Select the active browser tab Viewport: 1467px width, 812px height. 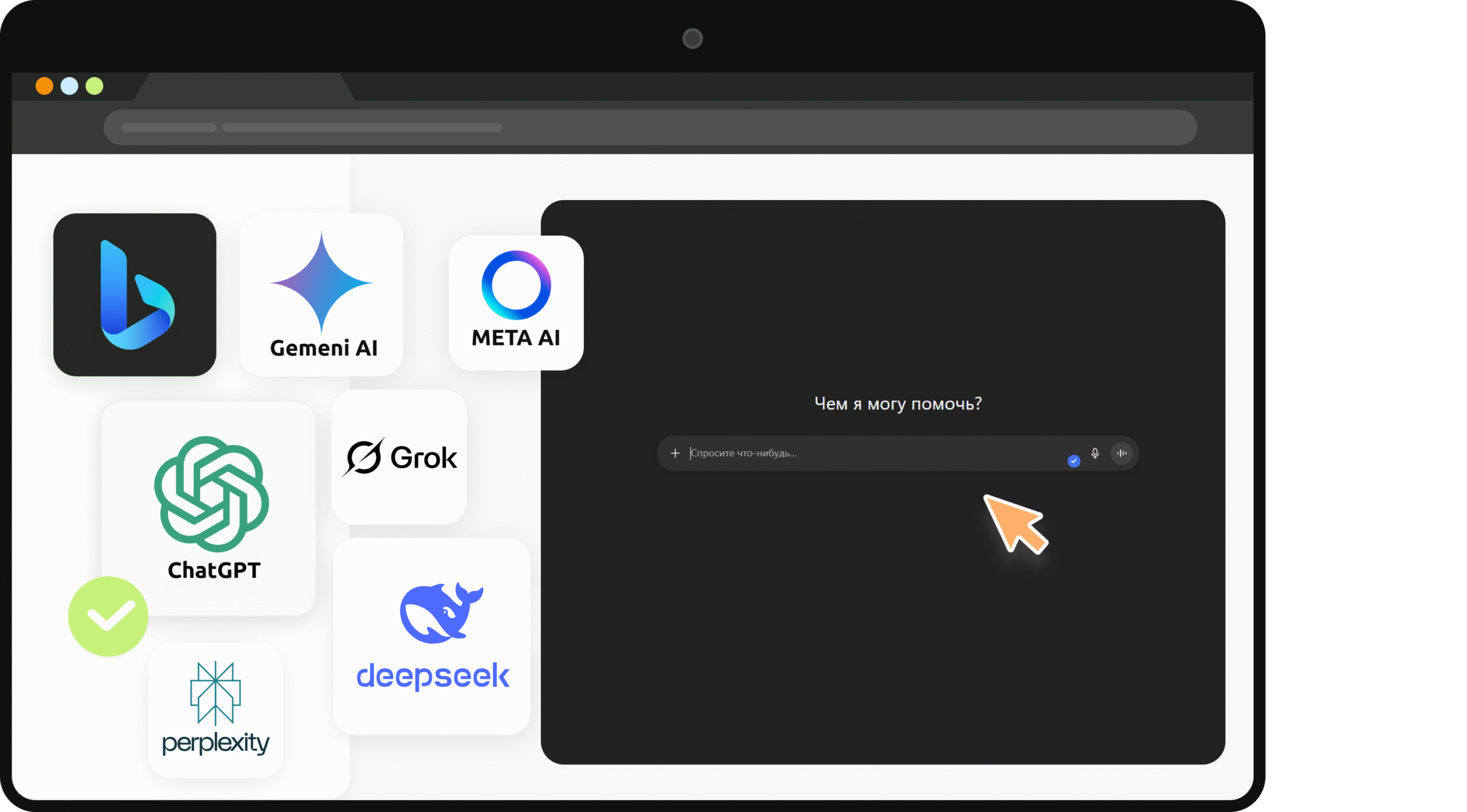pos(245,87)
